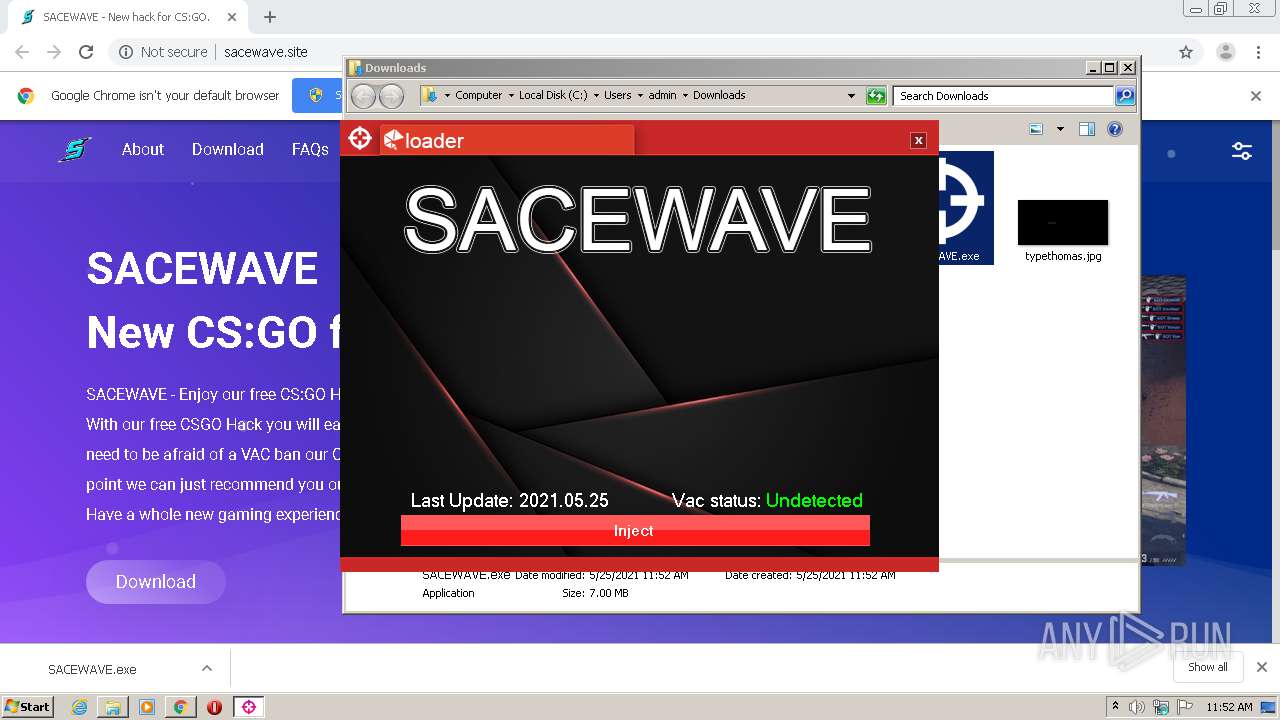Open SACEWAVE.exe download item in shelf
1280x720 pixels.
click(92, 669)
